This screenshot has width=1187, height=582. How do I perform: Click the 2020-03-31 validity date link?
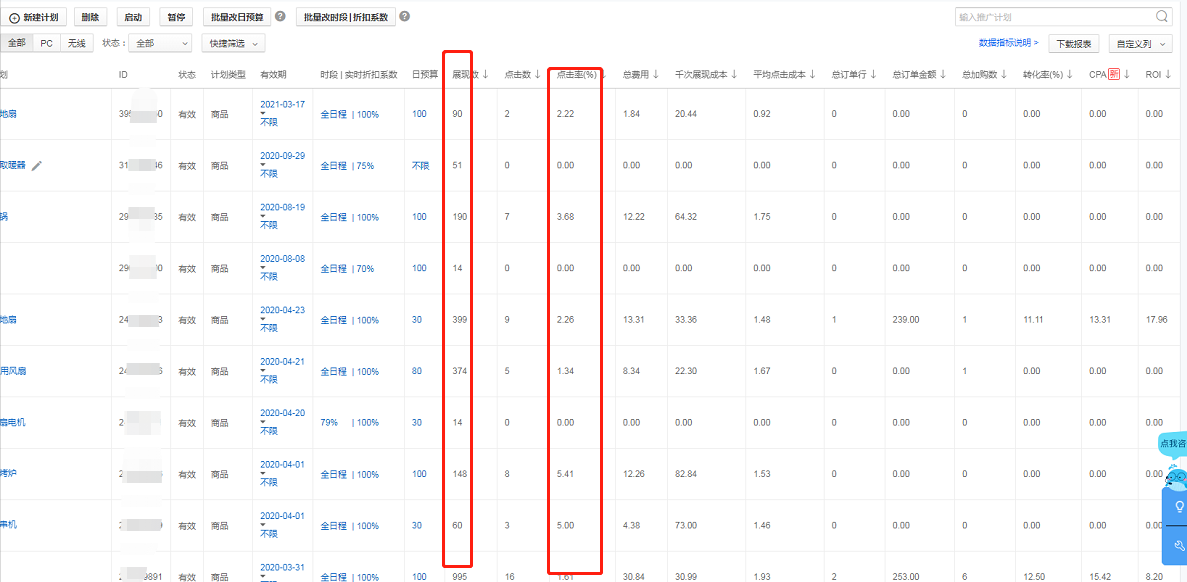pyautogui.click(x=282, y=568)
